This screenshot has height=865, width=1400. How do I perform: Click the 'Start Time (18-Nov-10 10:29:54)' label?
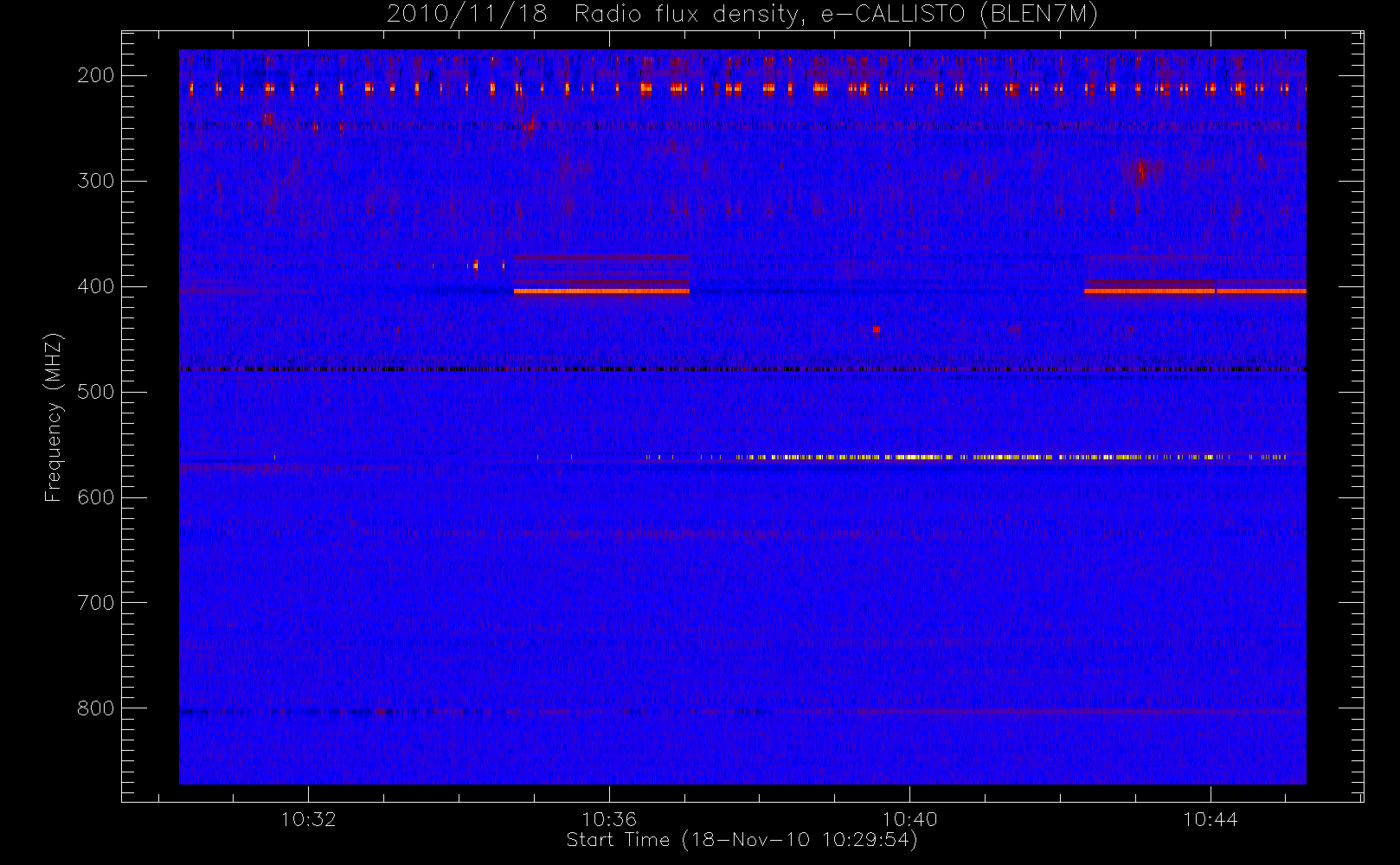coord(742,840)
